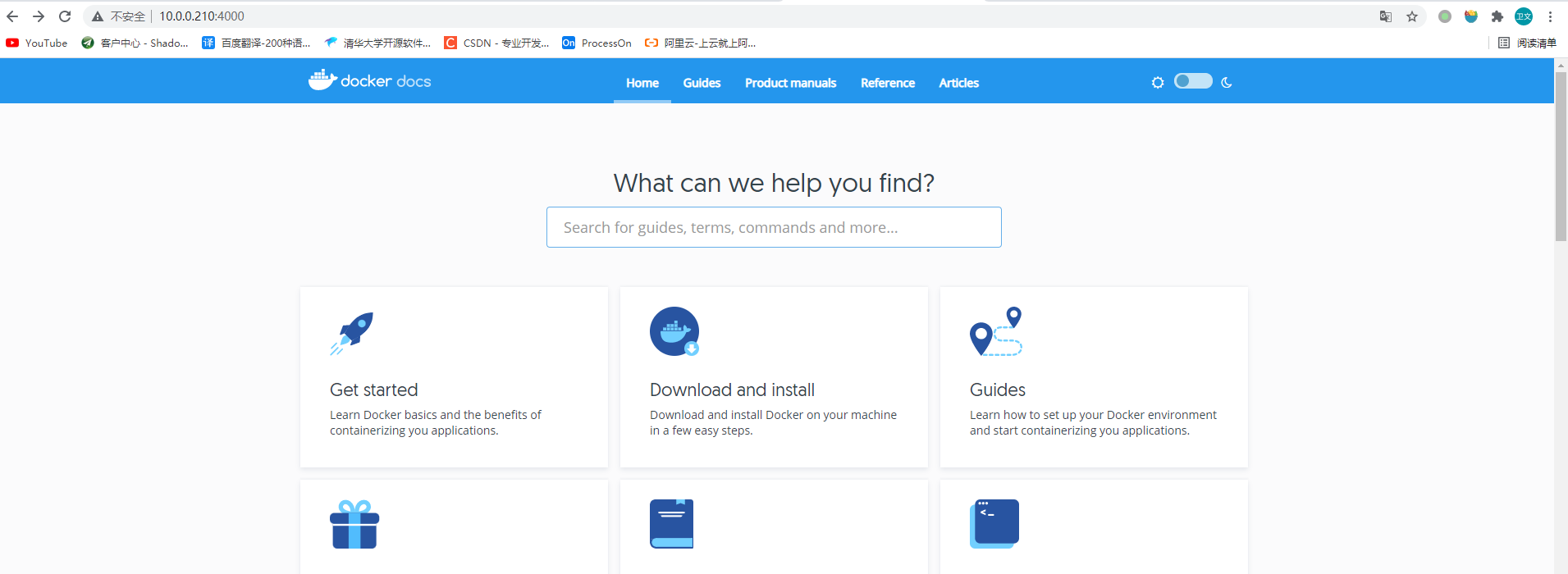Click the Docker docs whale logo
The height and width of the screenshot is (574, 1568).
pyautogui.click(x=369, y=80)
